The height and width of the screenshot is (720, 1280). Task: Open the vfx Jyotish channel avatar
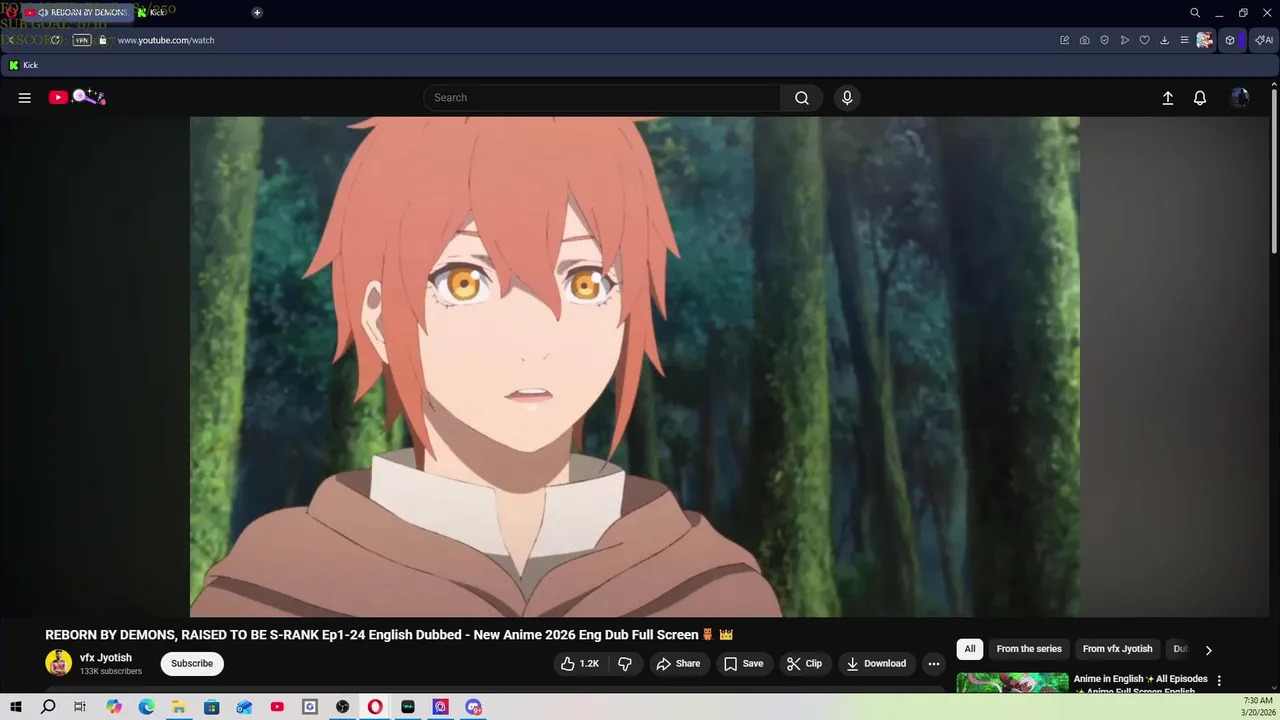coord(59,663)
